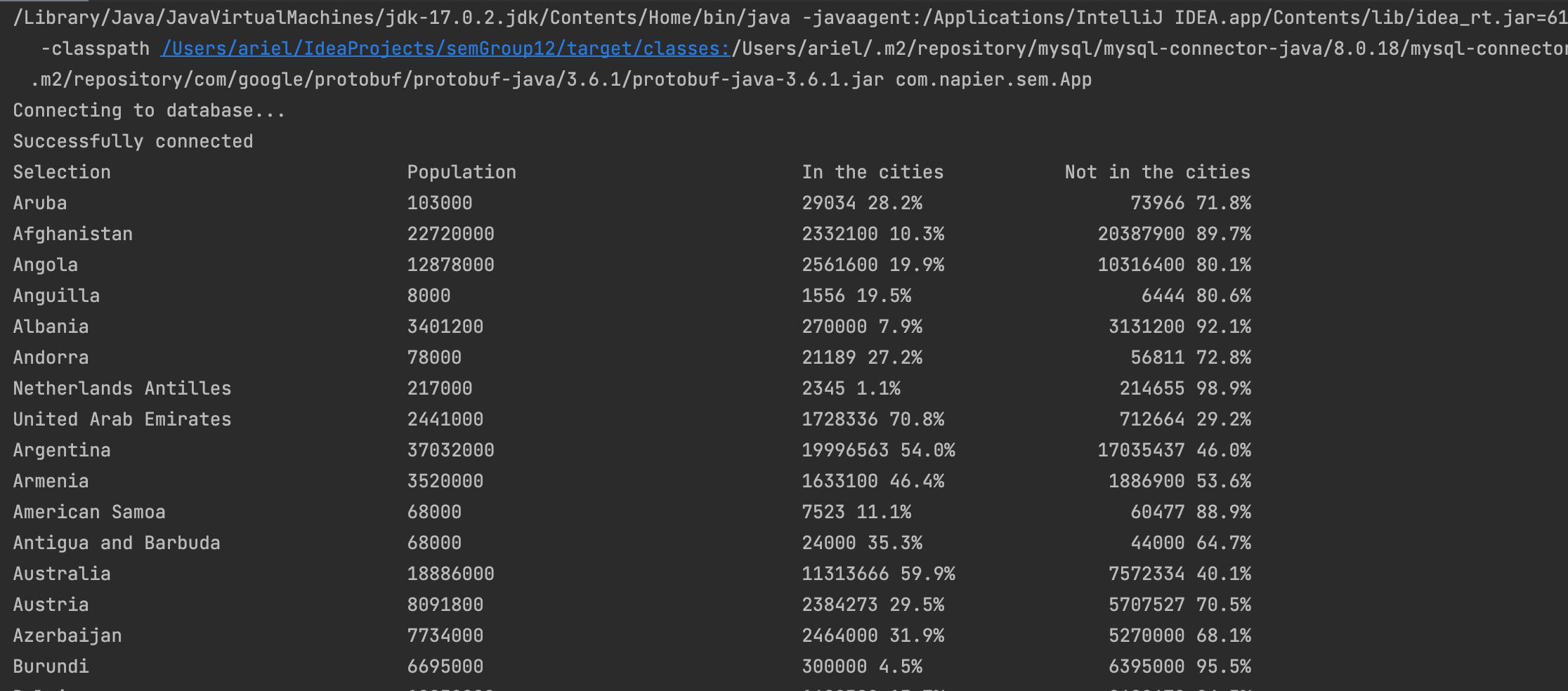The width and height of the screenshot is (1568, 691).
Task: Open the semGroup12 target/classes classpath link
Action: coord(446,48)
